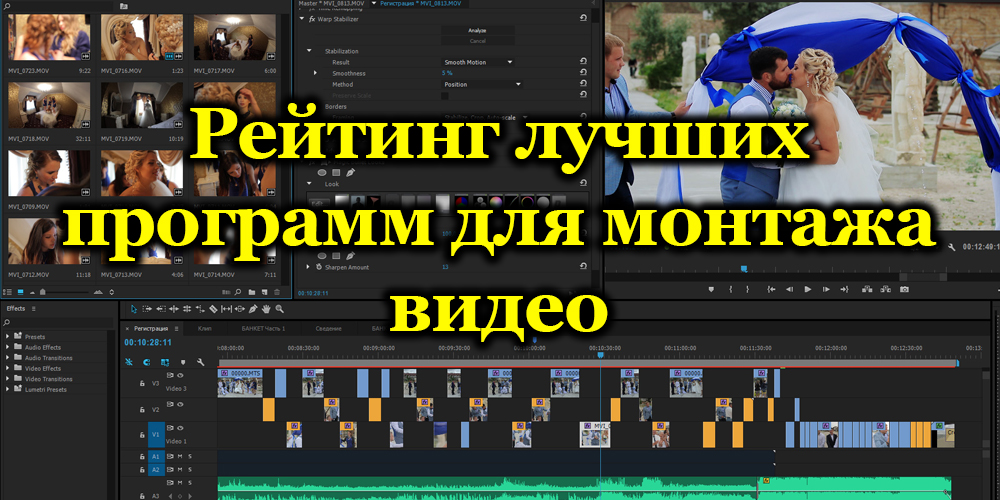Solo the A2 audio track
1000x500 pixels.
pos(190,469)
